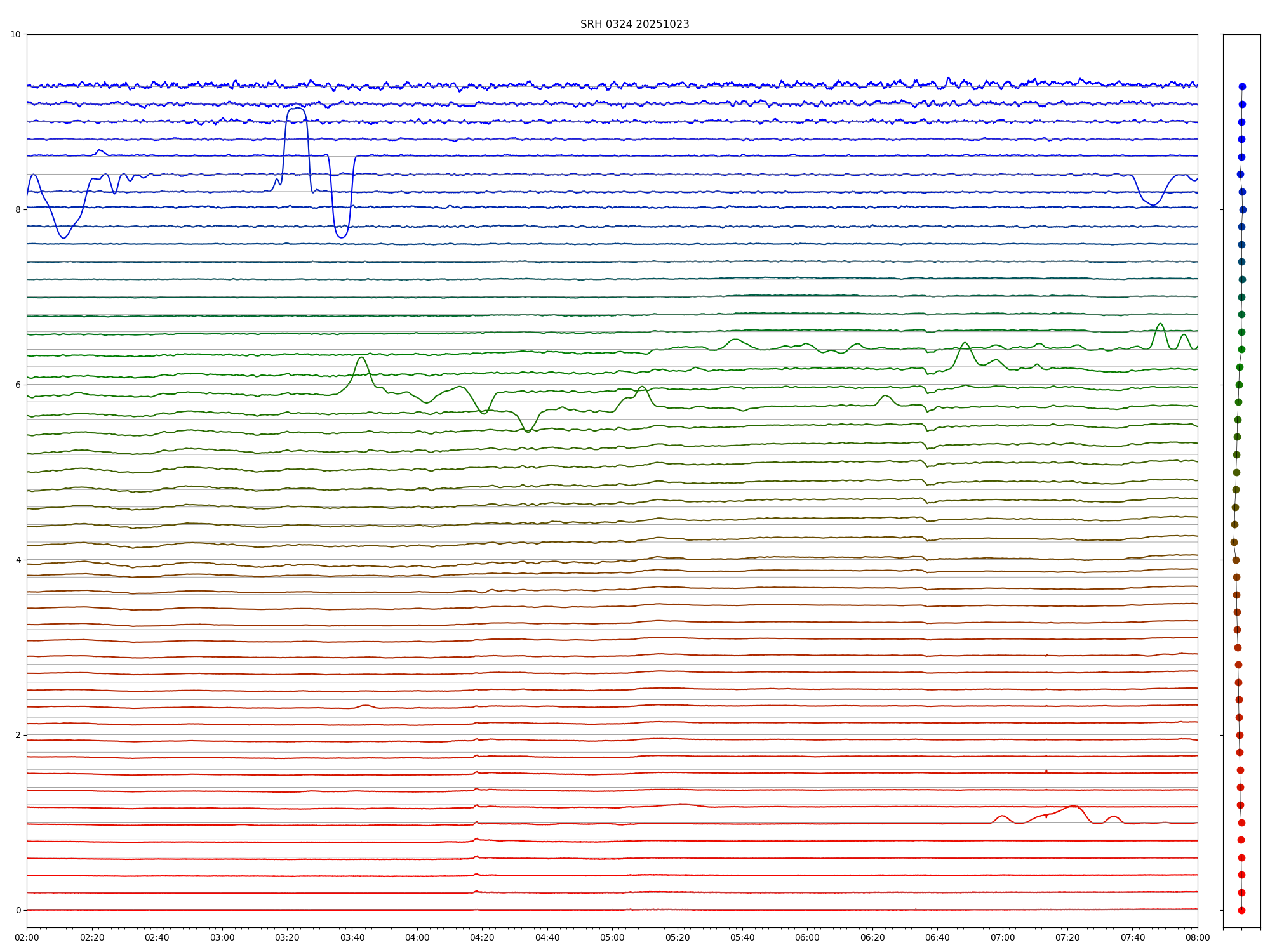Select the 05:40 time tick label
1270x952 pixels.
(742, 937)
